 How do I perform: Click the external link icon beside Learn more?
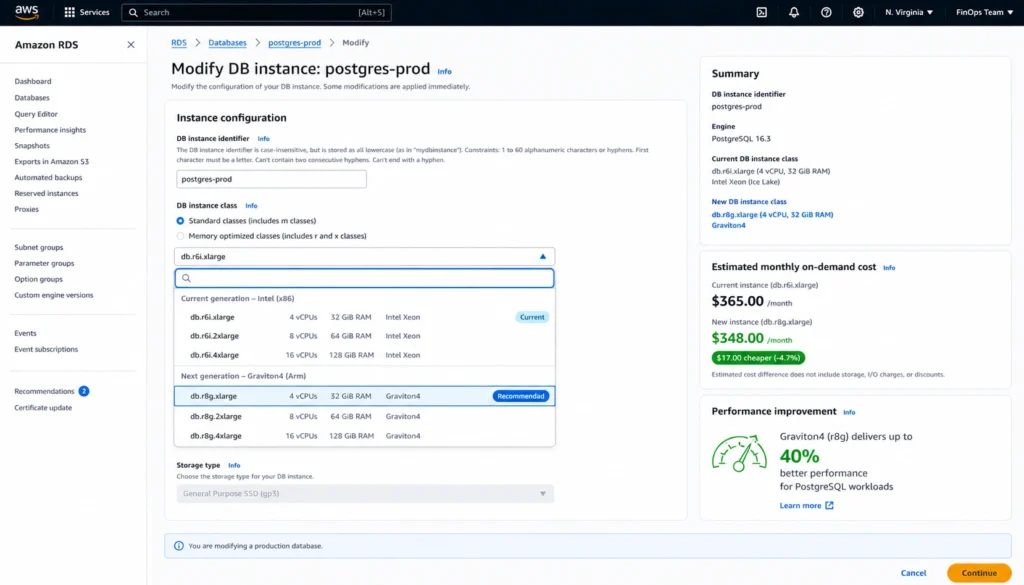pos(829,505)
